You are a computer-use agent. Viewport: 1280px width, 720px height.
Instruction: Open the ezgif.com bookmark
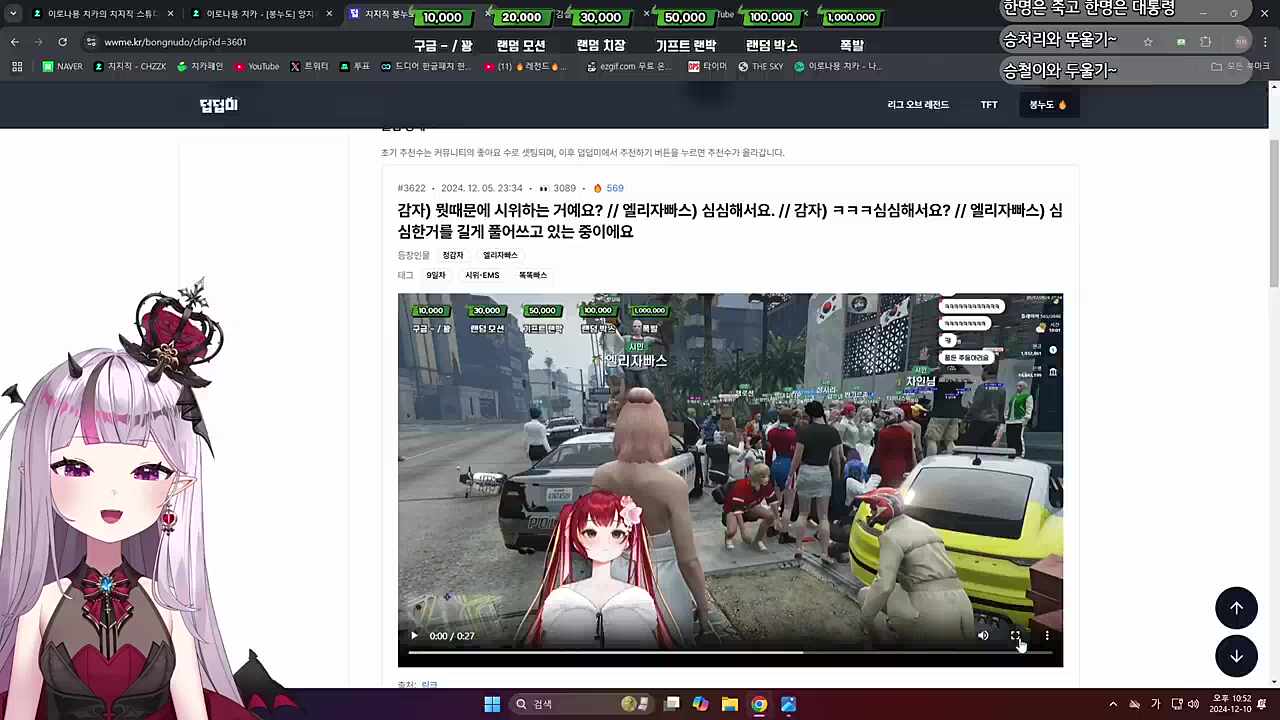pyautogui.click(x=627, y=67)
